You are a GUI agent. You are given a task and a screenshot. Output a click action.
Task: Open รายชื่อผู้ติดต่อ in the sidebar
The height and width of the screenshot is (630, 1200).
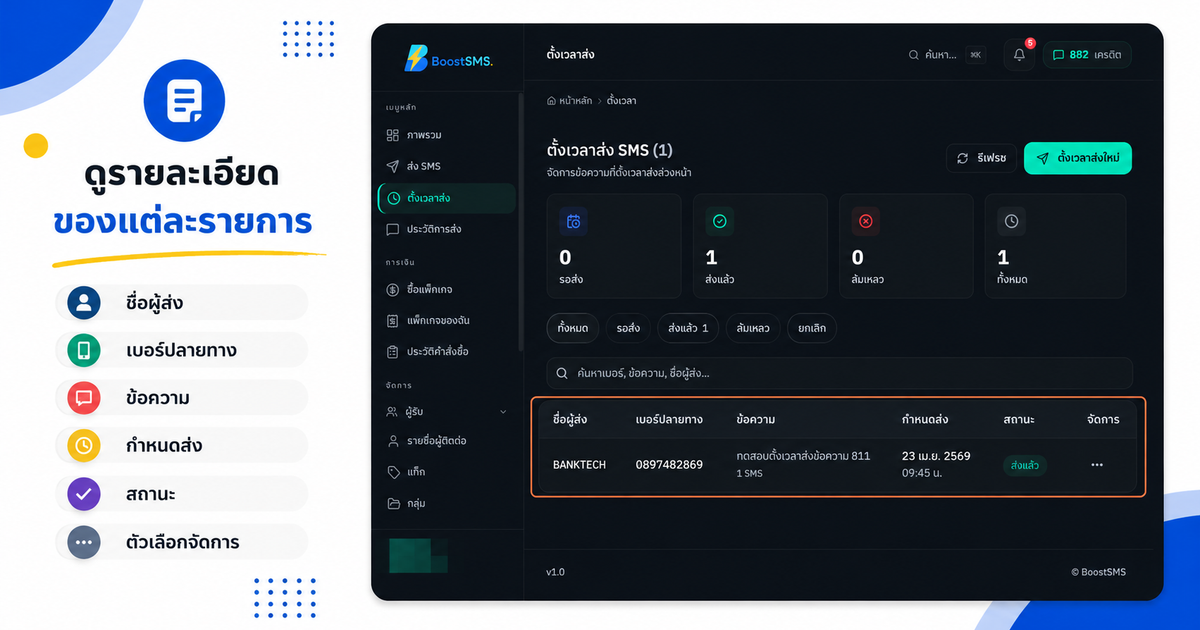[x=446, y=441]
